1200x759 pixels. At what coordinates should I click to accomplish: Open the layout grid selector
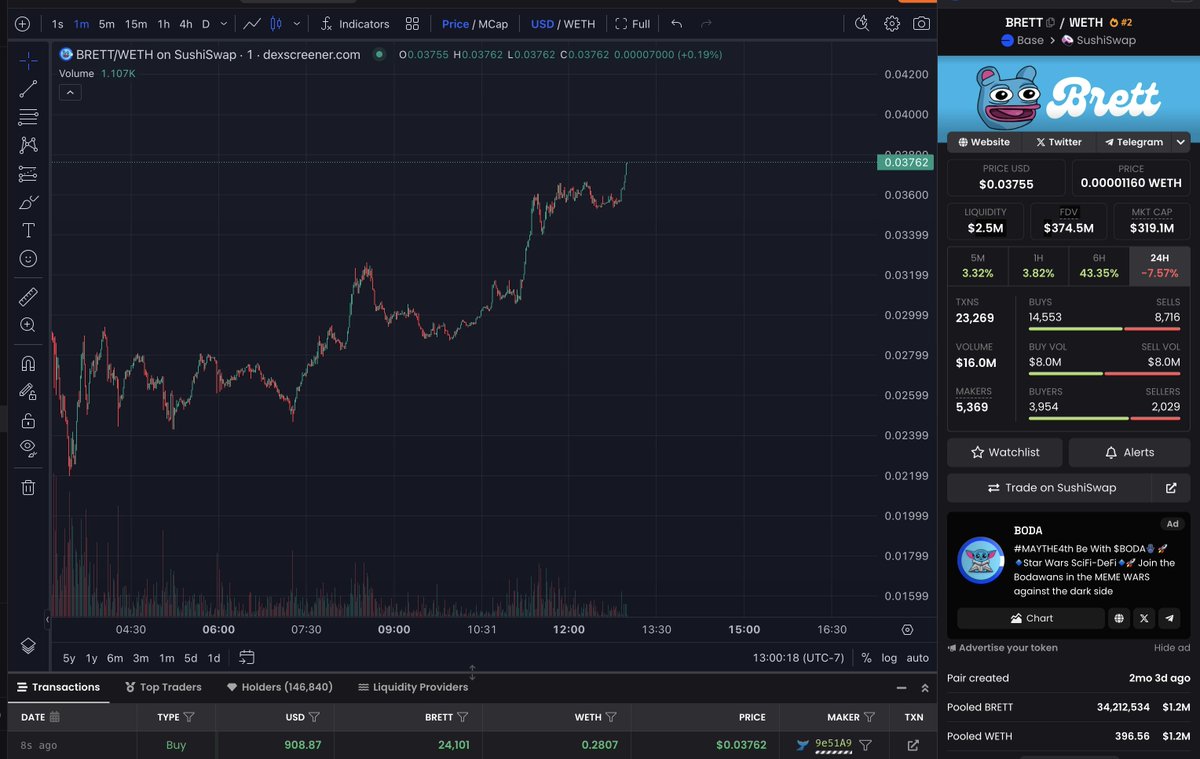[x=412, y=23]
